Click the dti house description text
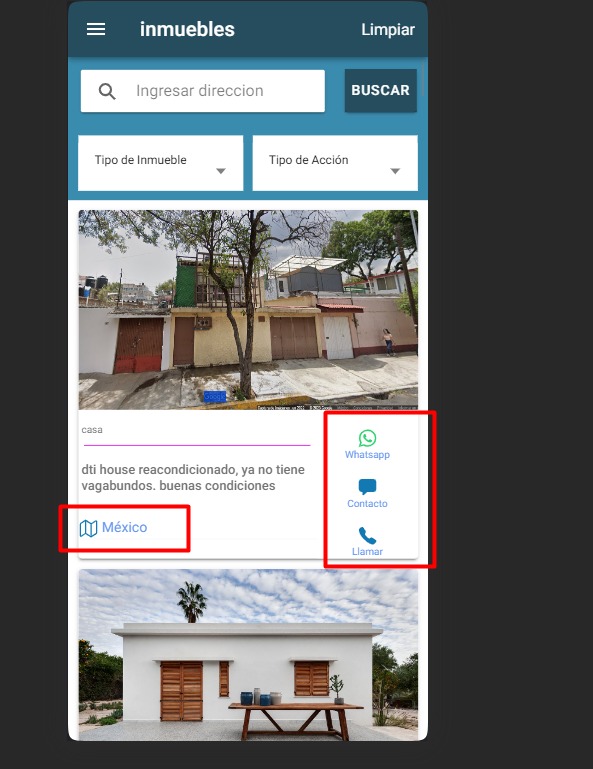 (193, 478)
